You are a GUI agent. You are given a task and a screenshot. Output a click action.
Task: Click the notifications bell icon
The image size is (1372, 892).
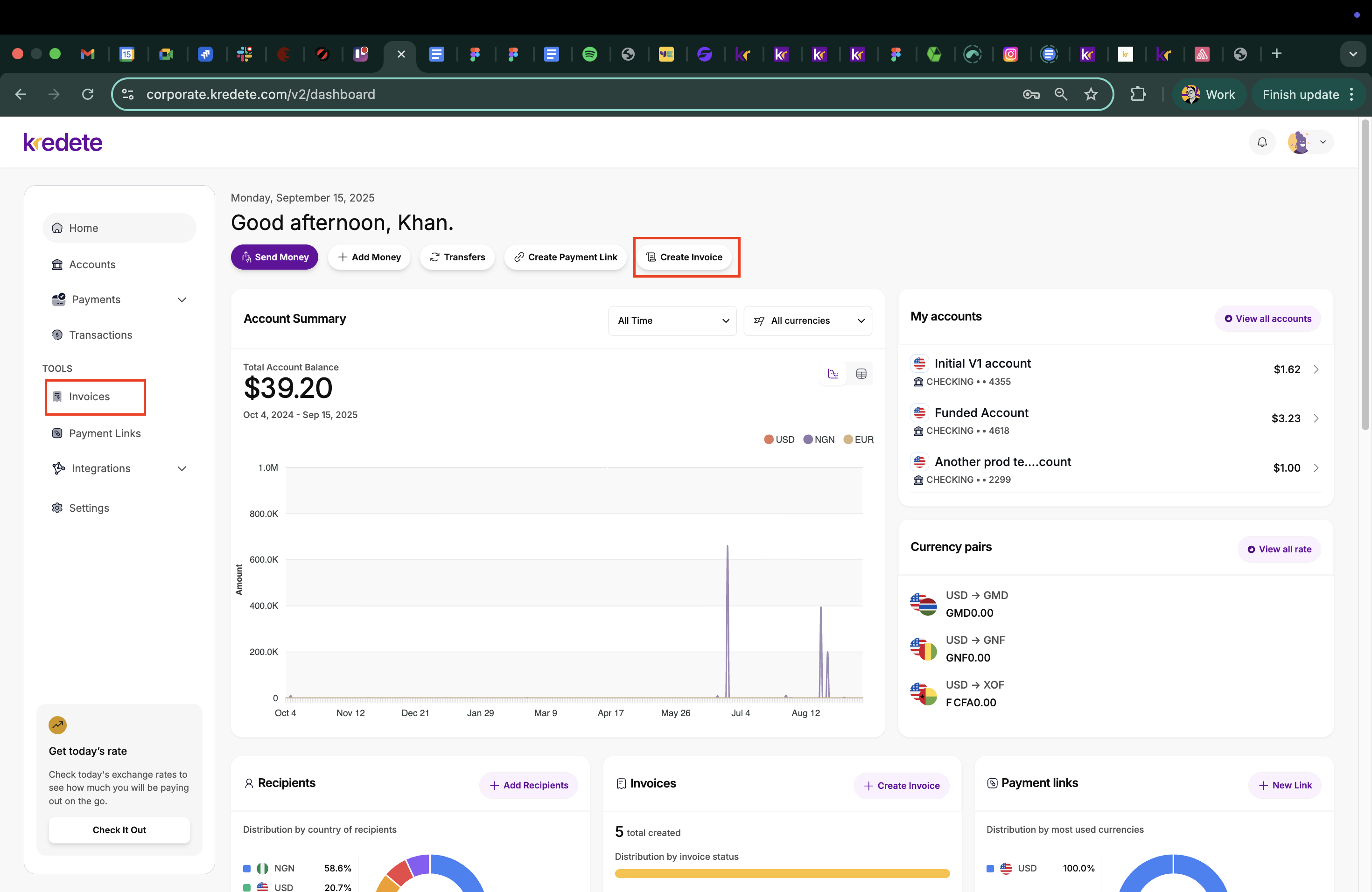pos(1262,142)
